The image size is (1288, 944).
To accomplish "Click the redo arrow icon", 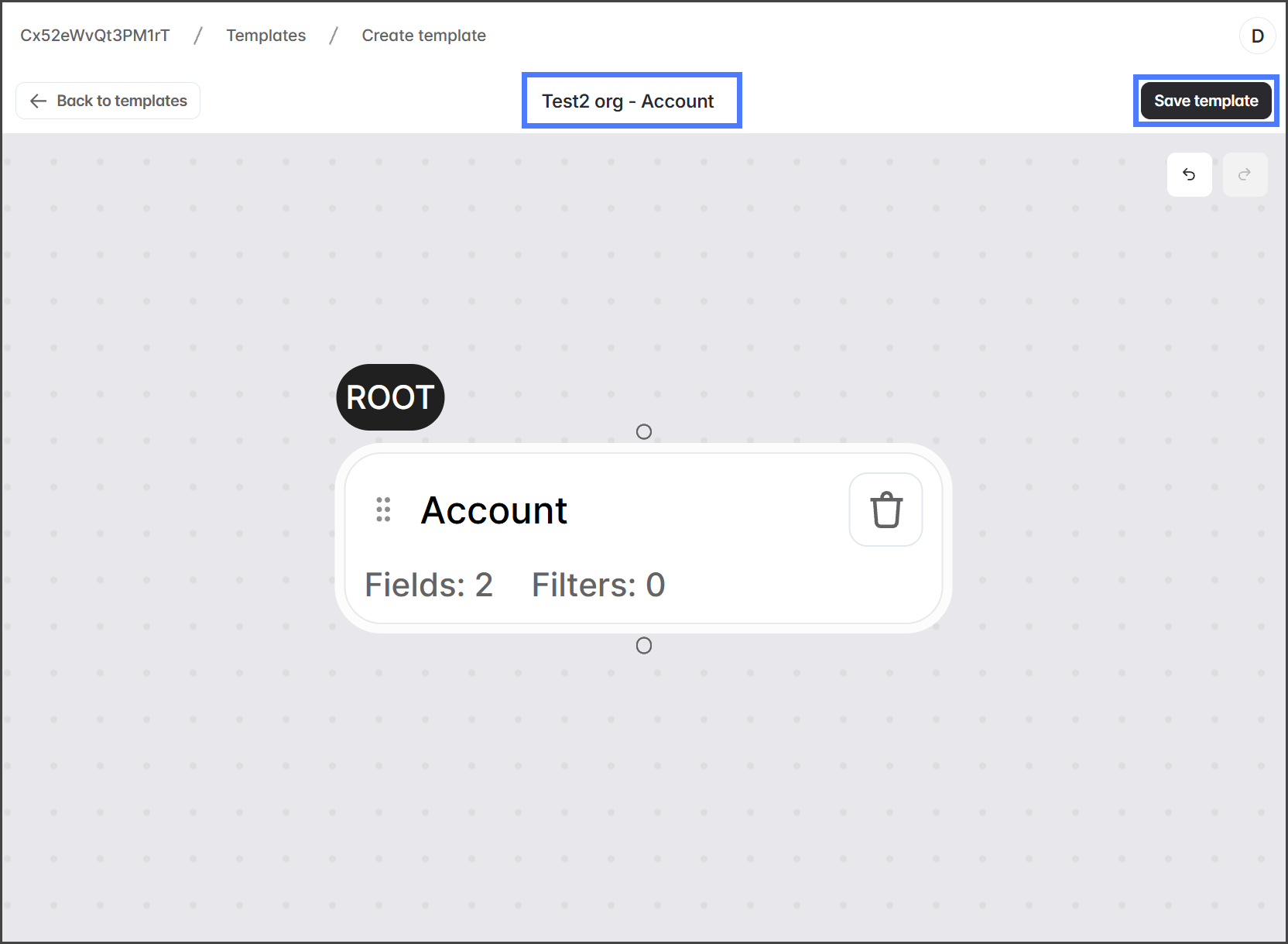I will pos(1245,175).
